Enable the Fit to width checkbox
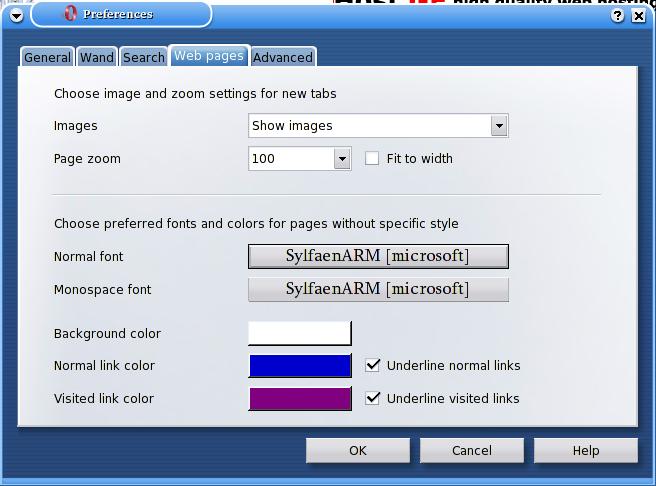656x486 pixels. pyautogui.click(x=372, y=158)
